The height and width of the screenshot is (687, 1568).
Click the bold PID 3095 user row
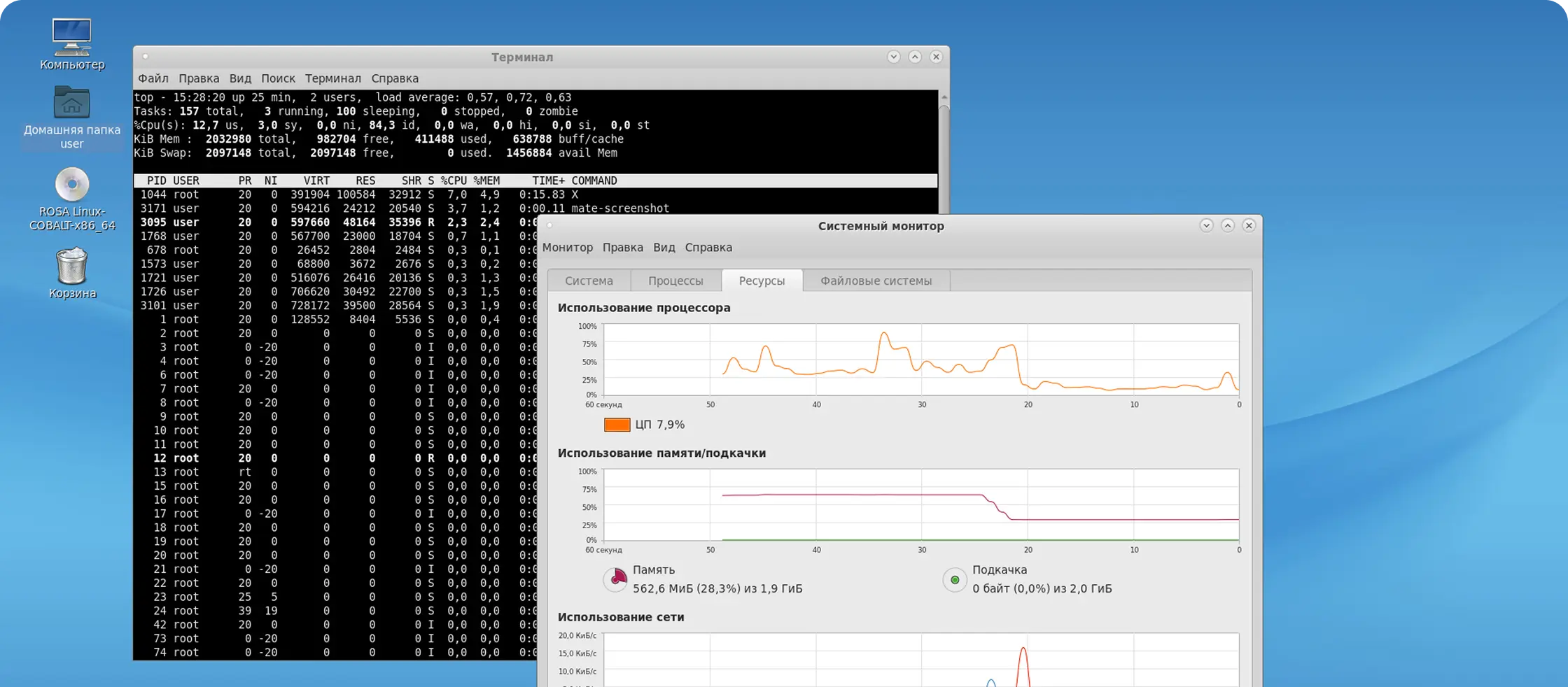pyautogui.click(x=335, y=222)
